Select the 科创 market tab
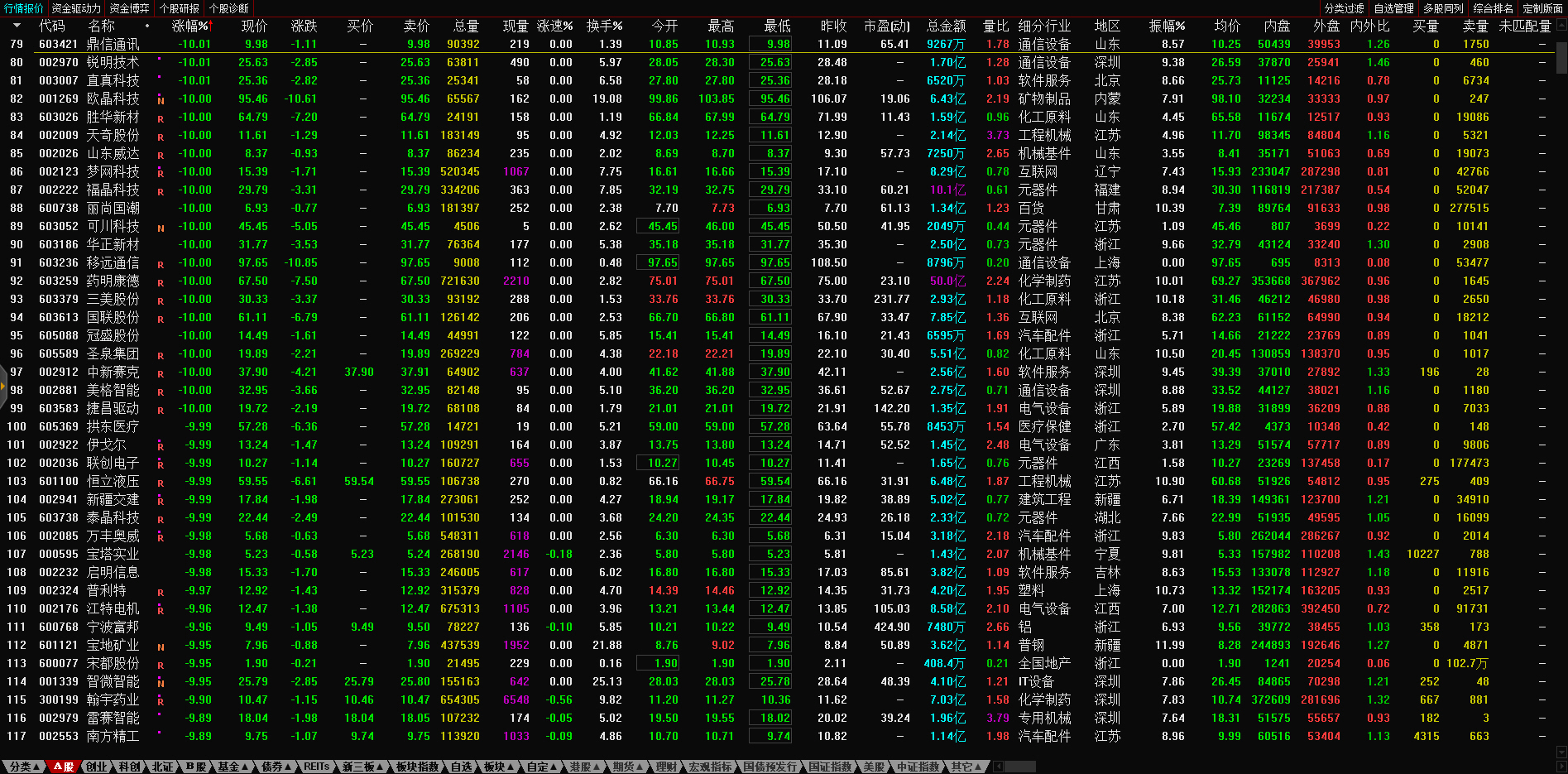This screenshot has height=774, width=1568. click(x=129, y=767)
